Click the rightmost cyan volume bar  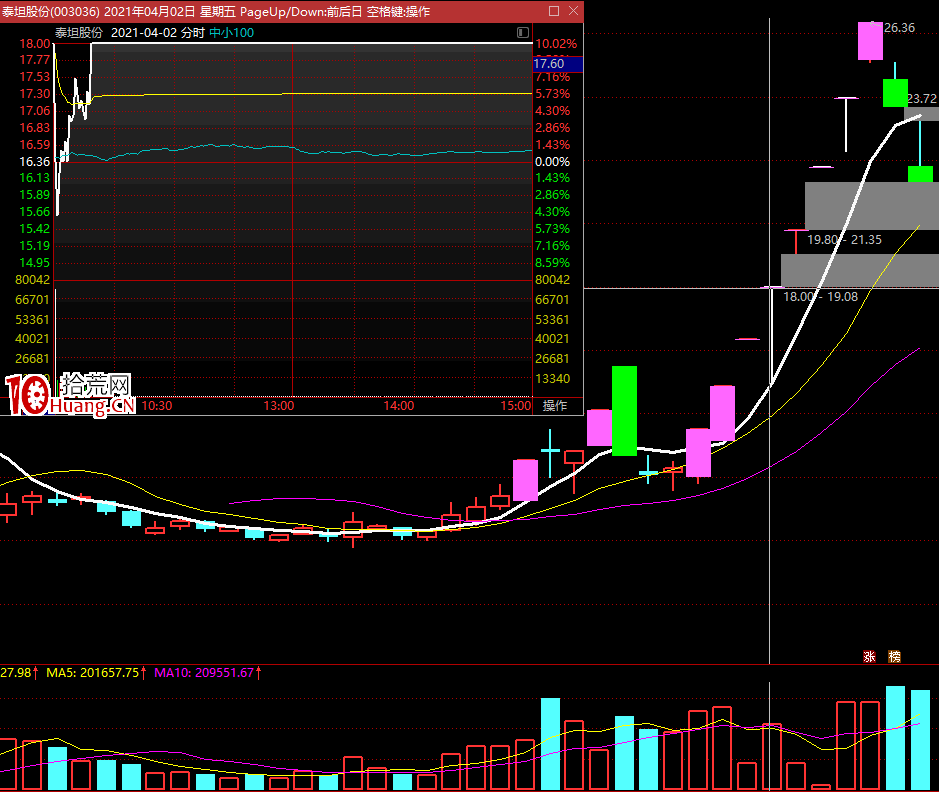point(919,739)
